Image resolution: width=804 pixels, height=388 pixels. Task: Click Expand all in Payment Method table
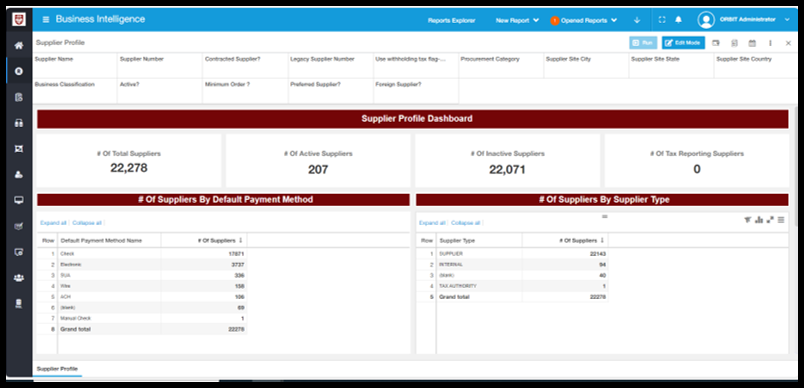(x=53, y=223)
